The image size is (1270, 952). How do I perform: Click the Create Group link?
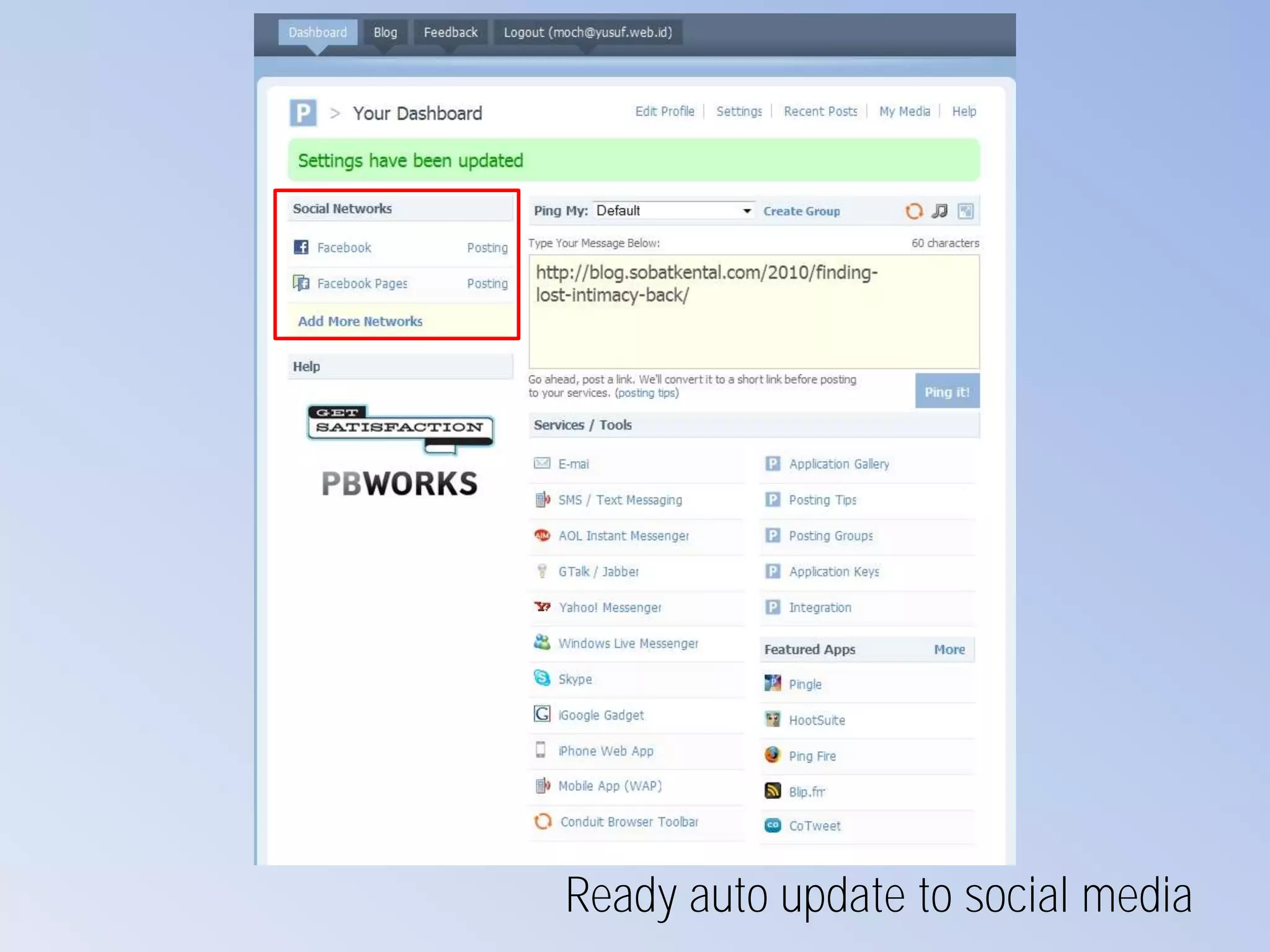pyautogui.click(x=801, y=211)
